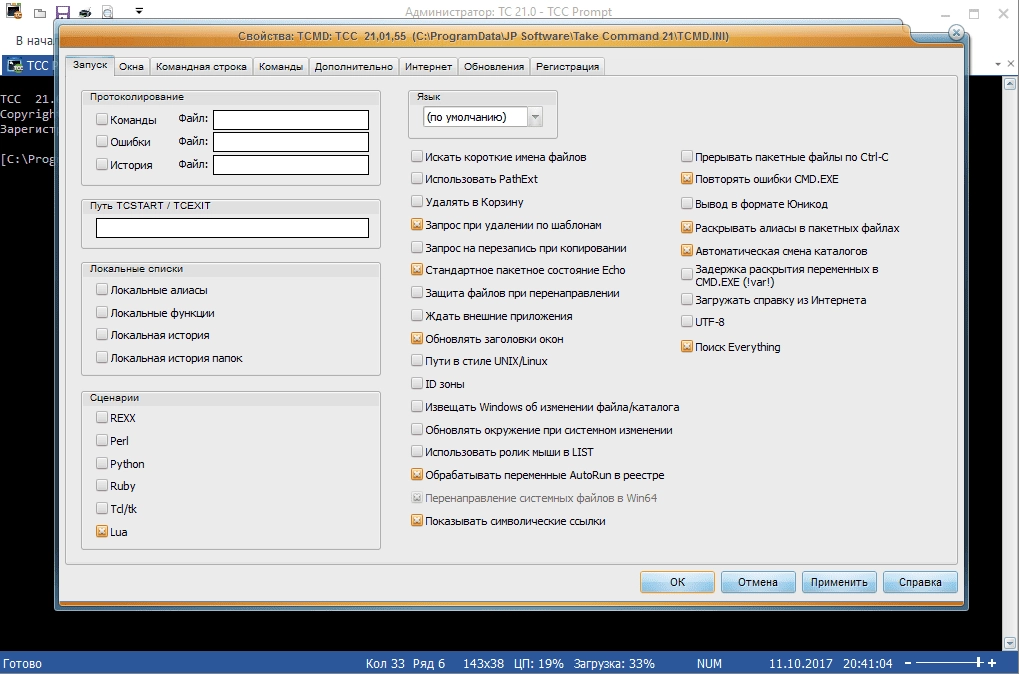This screenshot has width=1019, height=674.
Task: Click the OK button
Action: click(x=677, y=582)
